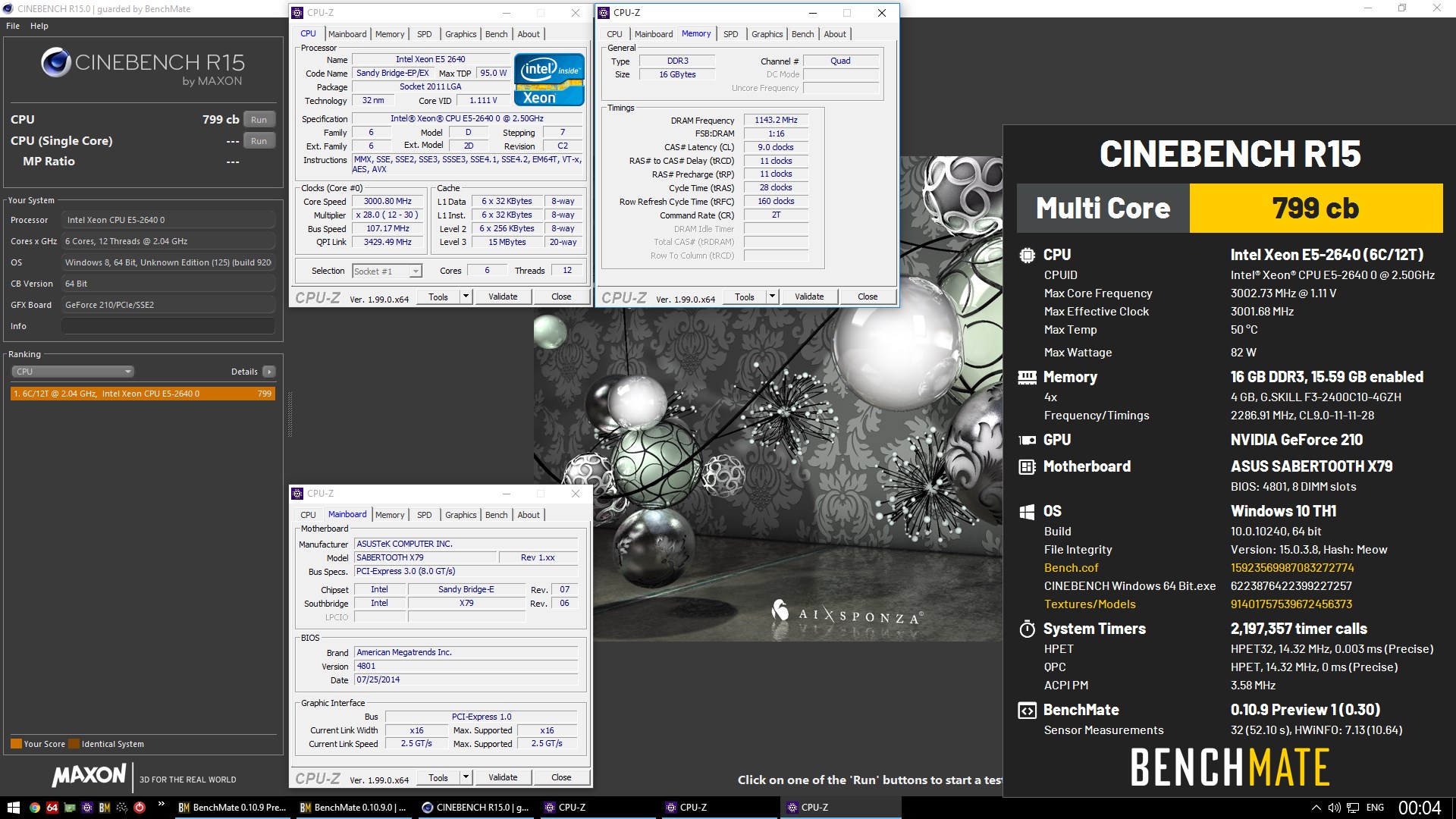Click the volume speaker tray icon

click(x=1335, y=808)
